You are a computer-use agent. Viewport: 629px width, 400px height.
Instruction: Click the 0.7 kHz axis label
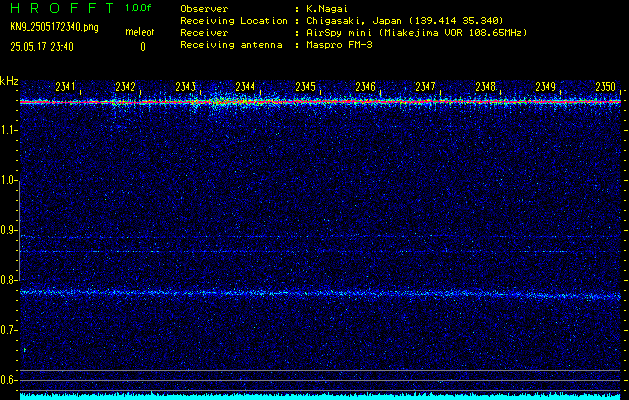(8, 330)
